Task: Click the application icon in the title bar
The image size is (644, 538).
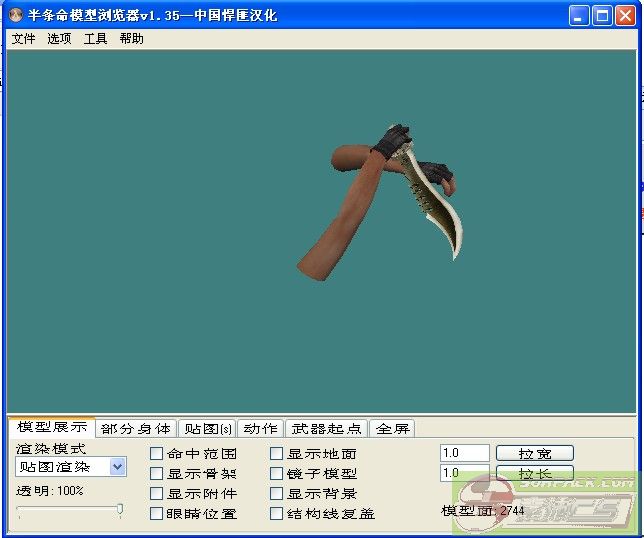Action: [16, 16]
